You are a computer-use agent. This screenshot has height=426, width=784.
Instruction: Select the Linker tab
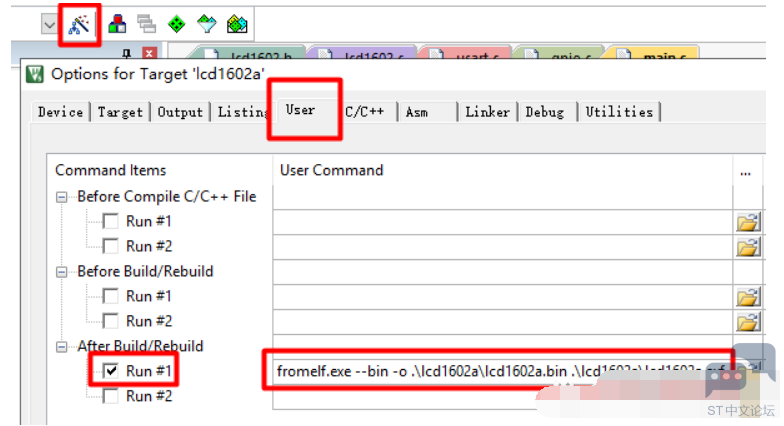pyautogui.click(x=487, y=112)
